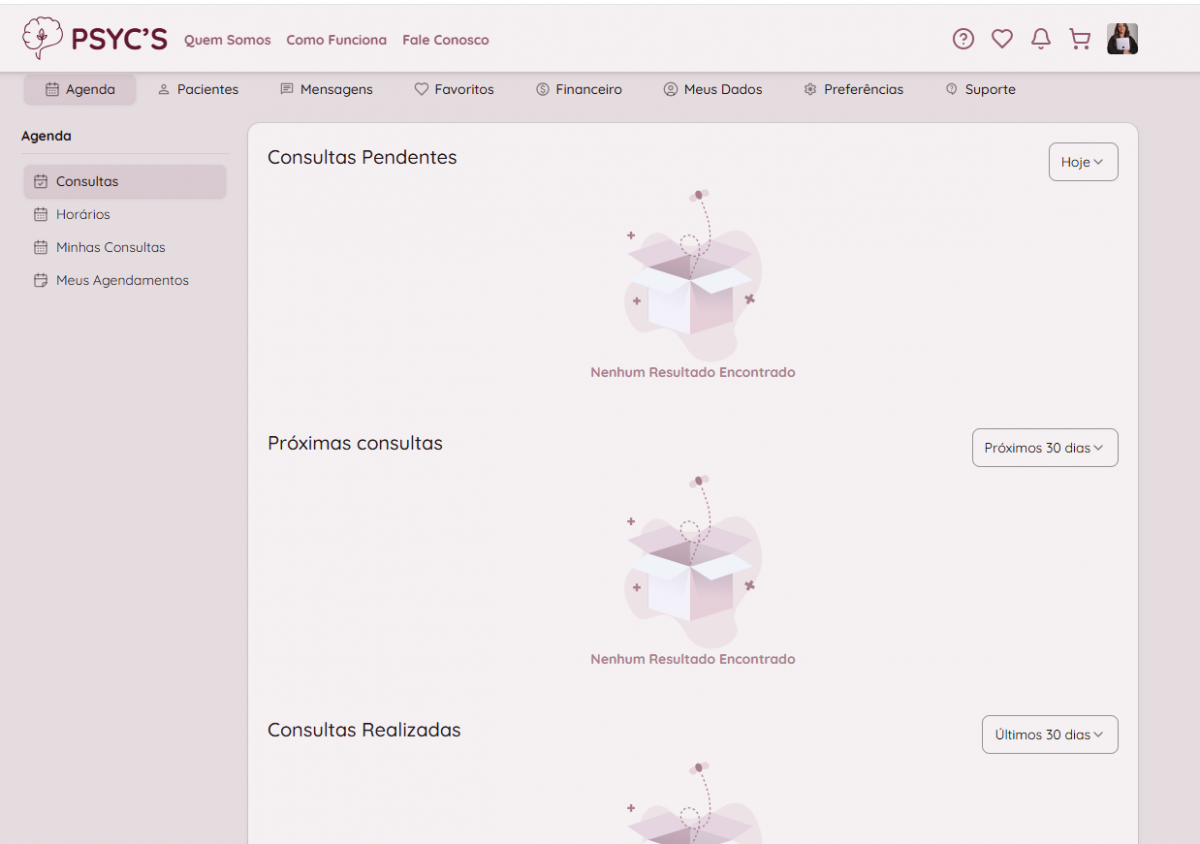Open the Financeiro tab

click(579, 90)
